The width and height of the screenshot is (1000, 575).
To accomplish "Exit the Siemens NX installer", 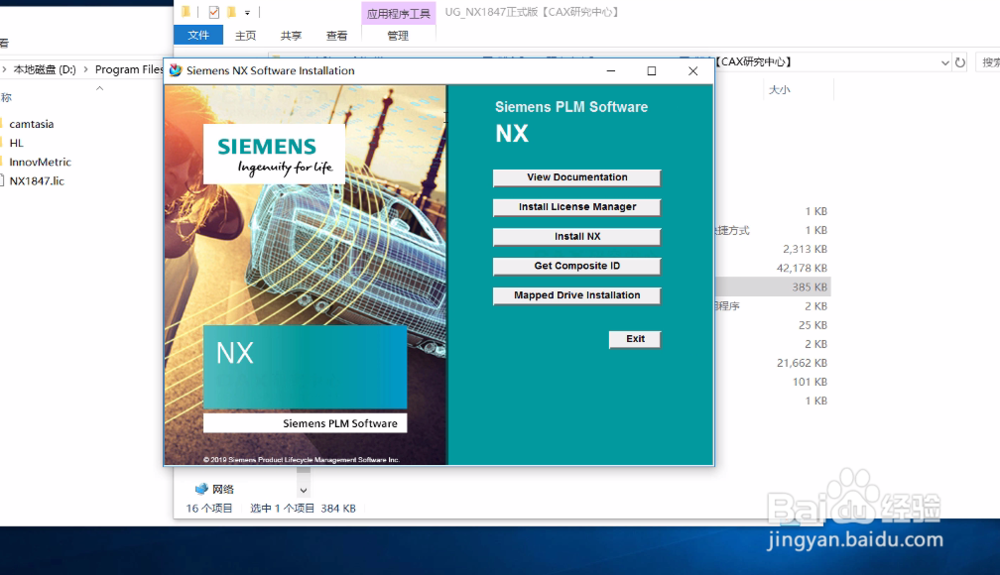I will (x=635, y=339).
